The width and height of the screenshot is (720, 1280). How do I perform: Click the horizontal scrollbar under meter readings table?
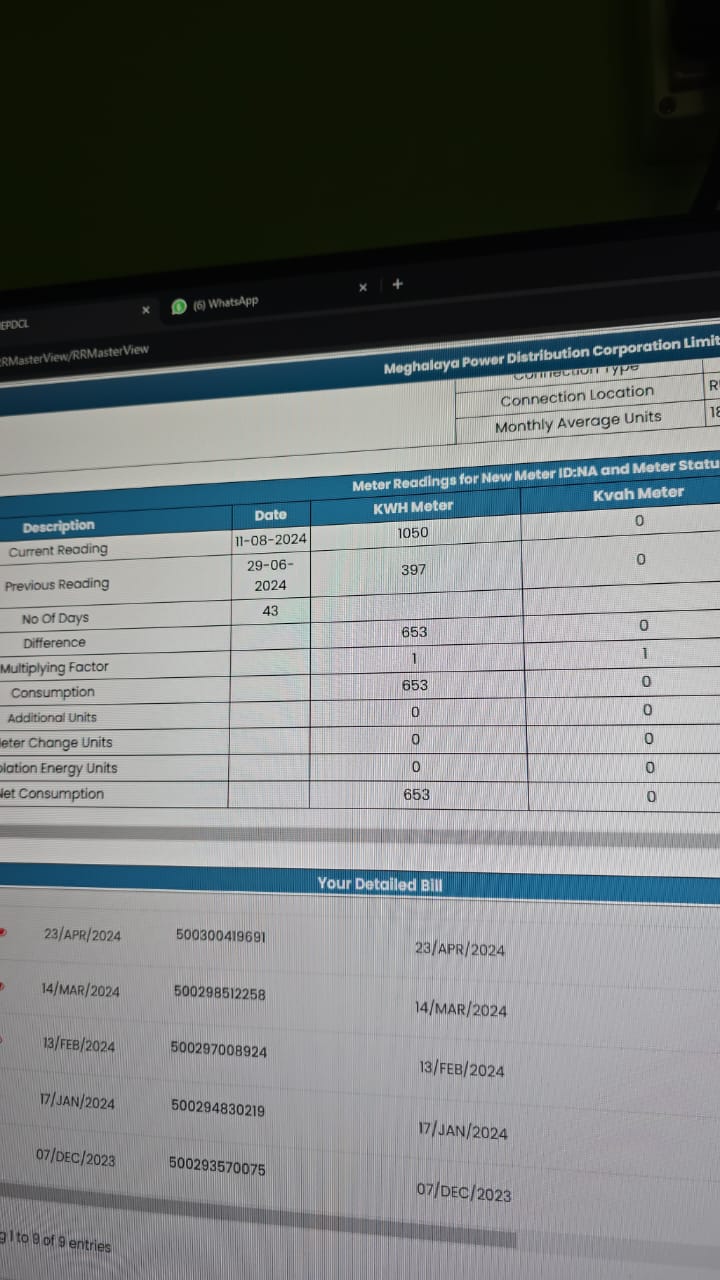pos(360,835)
